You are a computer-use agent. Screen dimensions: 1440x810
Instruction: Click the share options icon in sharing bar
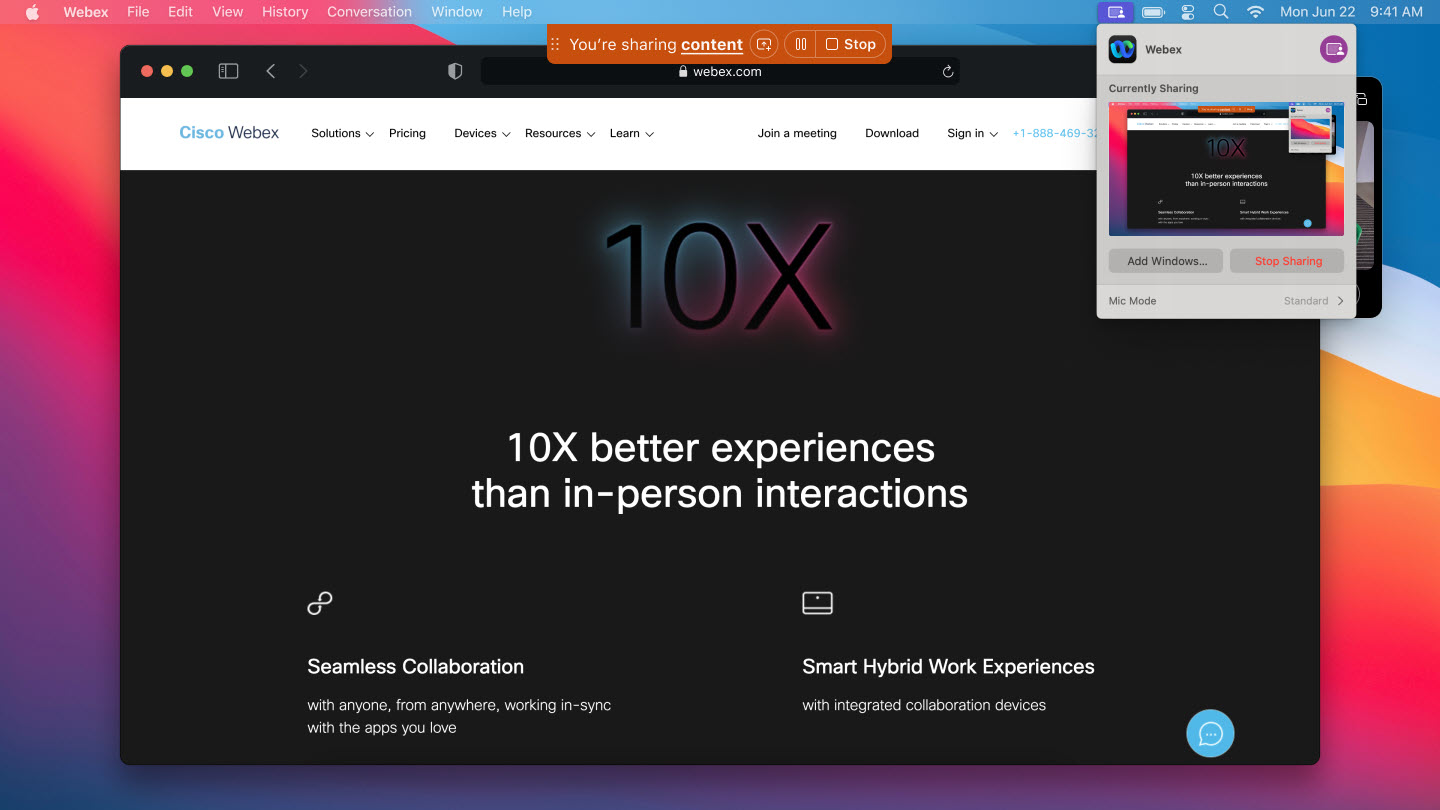pos(764,44)
